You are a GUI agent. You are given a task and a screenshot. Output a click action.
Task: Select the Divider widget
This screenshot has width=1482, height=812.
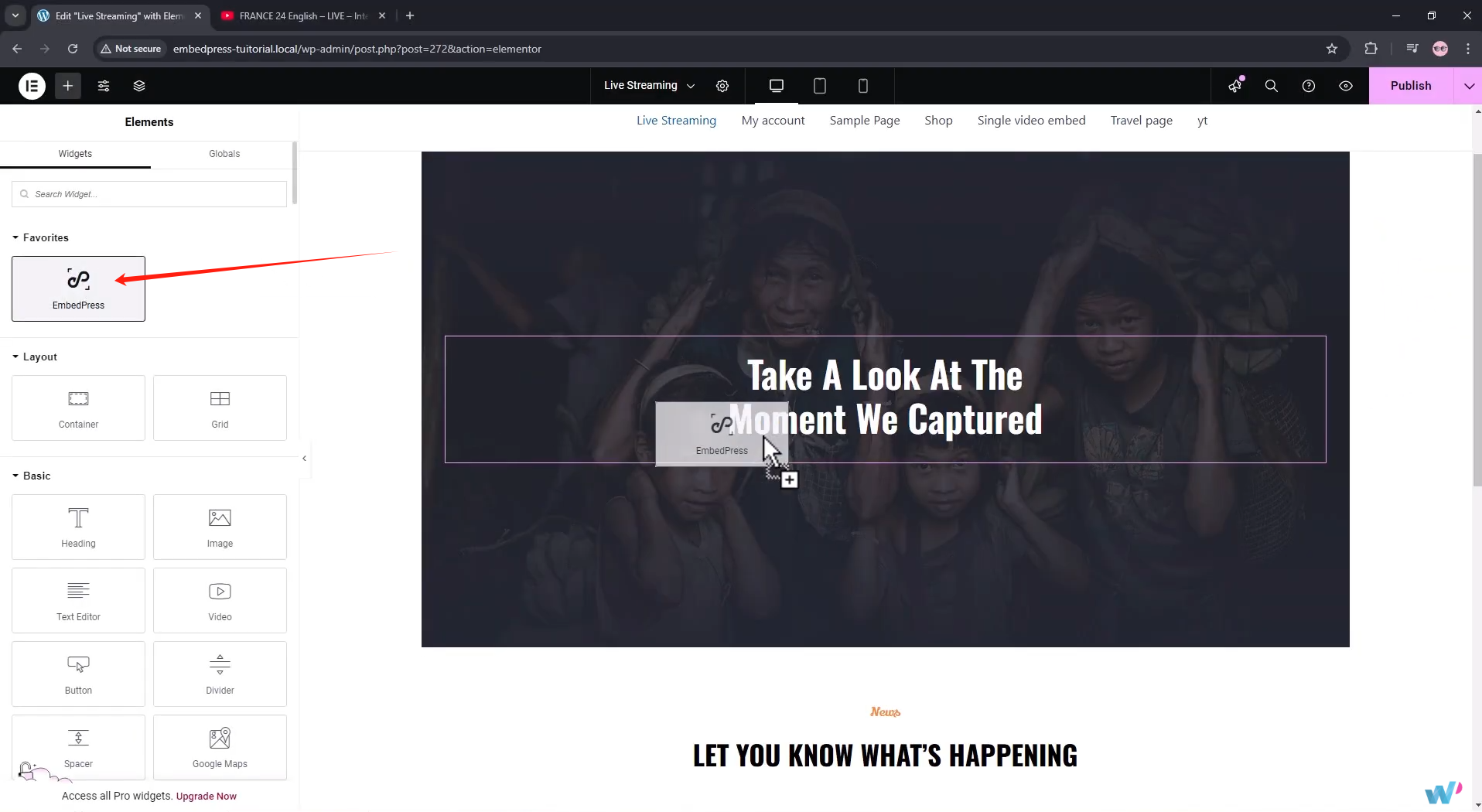click(220, 674)
